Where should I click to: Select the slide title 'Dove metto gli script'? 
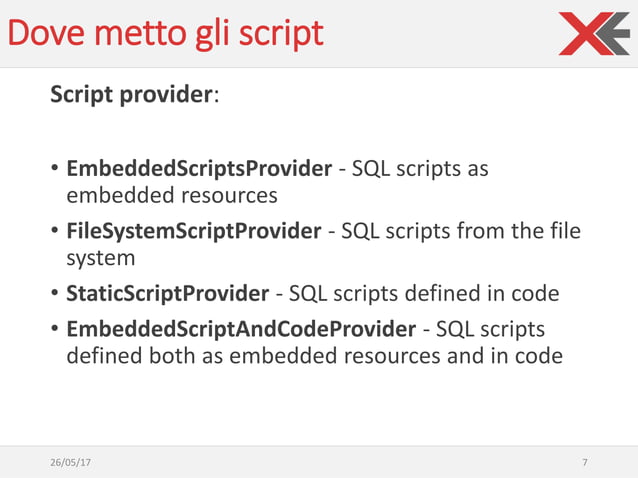pyautogui.click(x=166, y=33)
